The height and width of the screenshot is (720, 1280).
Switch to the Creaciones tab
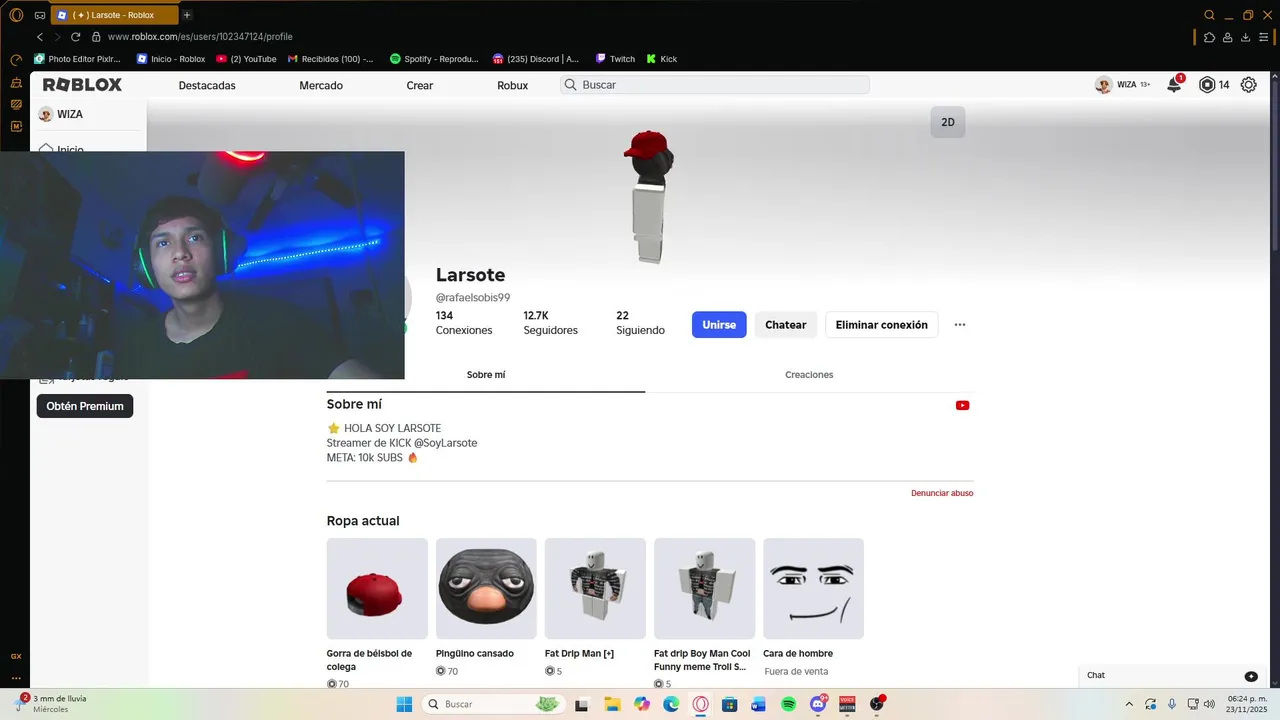(x=809, y=375)
